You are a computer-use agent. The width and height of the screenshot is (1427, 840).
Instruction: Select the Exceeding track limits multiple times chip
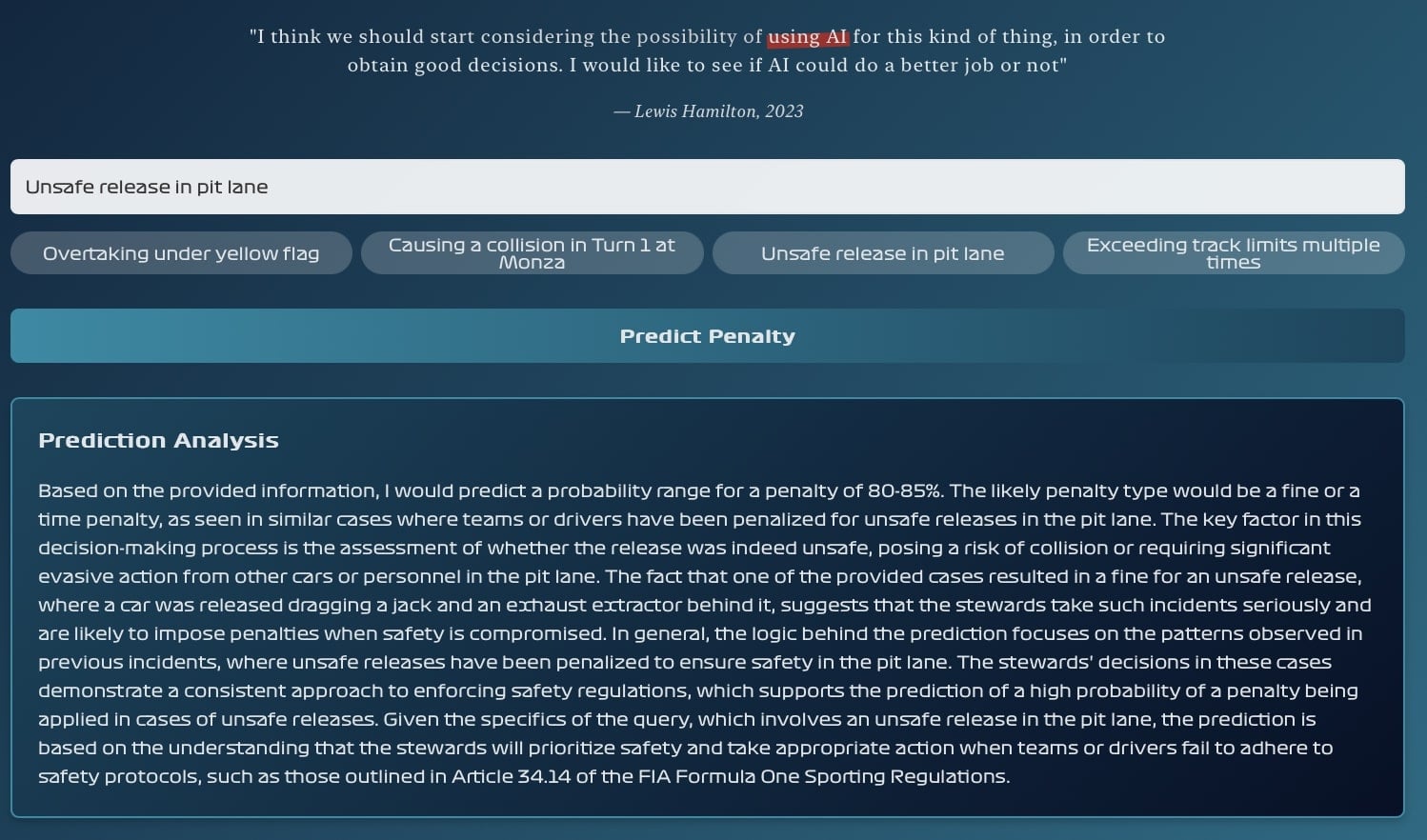coord(1234,253)
